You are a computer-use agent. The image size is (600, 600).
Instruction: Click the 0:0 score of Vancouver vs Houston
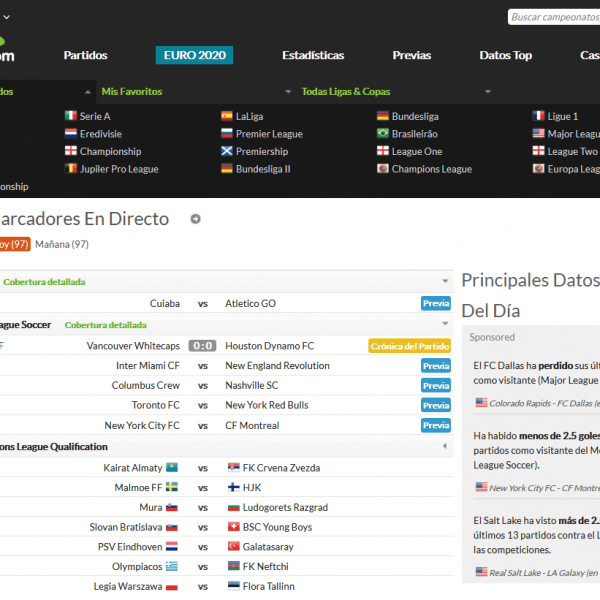pyautogui.click(x=202, y=346)
